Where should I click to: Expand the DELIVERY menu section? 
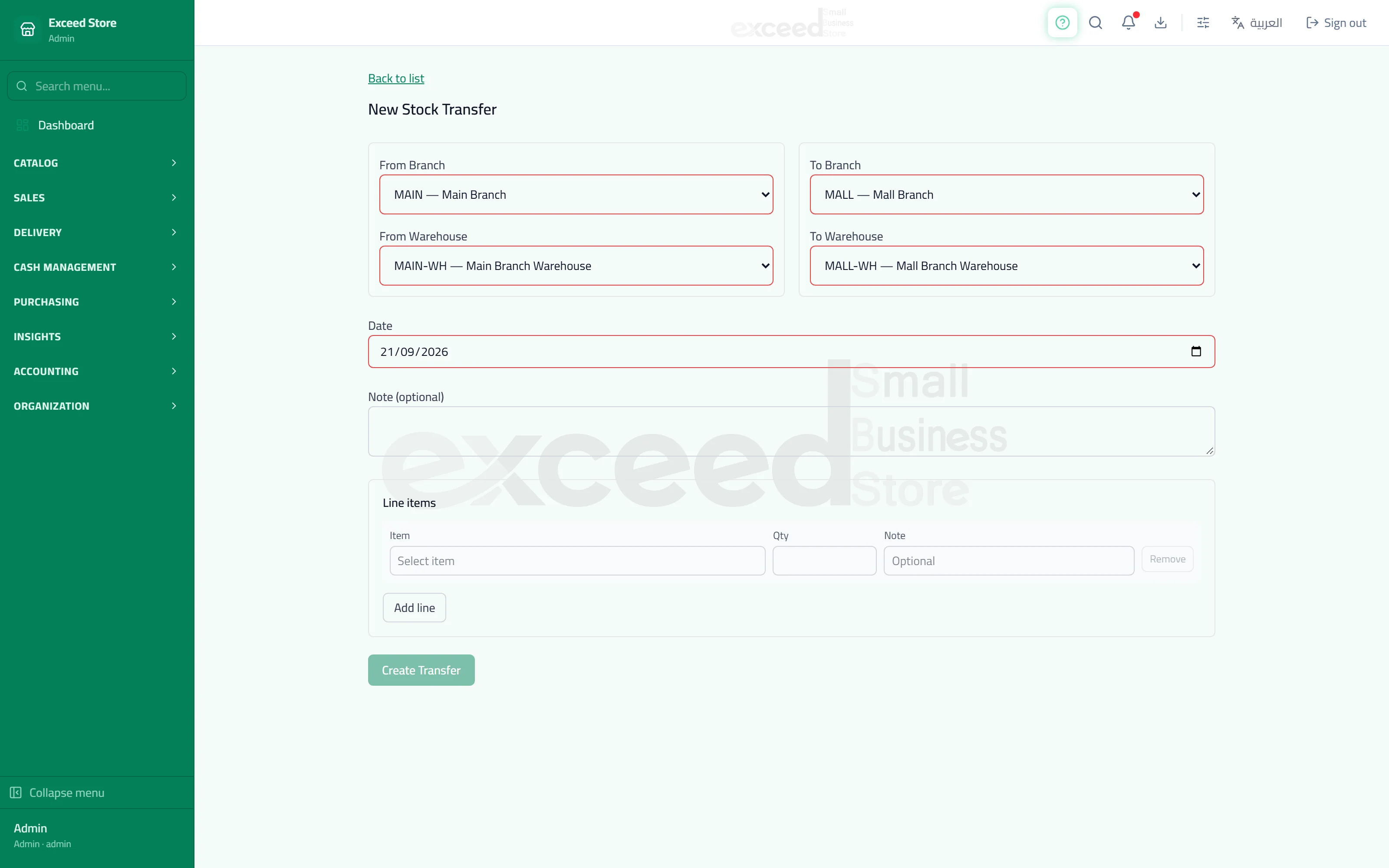pos(97,233)
